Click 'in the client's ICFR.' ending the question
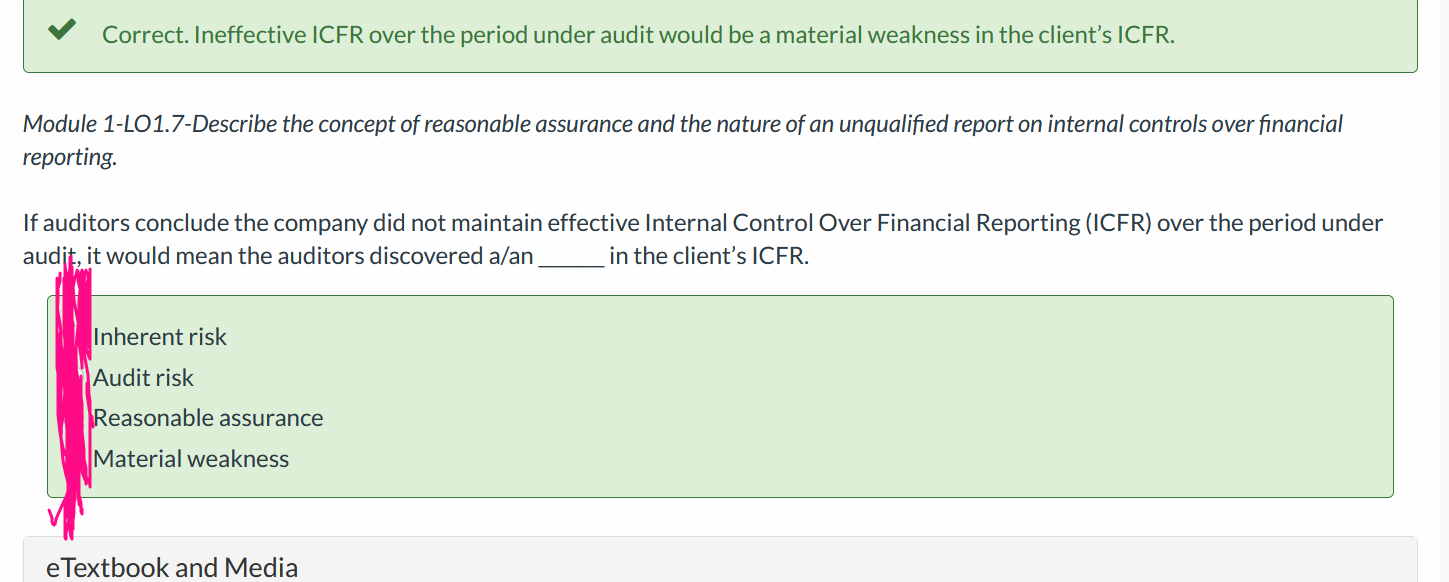This screenshot has width=1449, height=582. tap(709, 256)
